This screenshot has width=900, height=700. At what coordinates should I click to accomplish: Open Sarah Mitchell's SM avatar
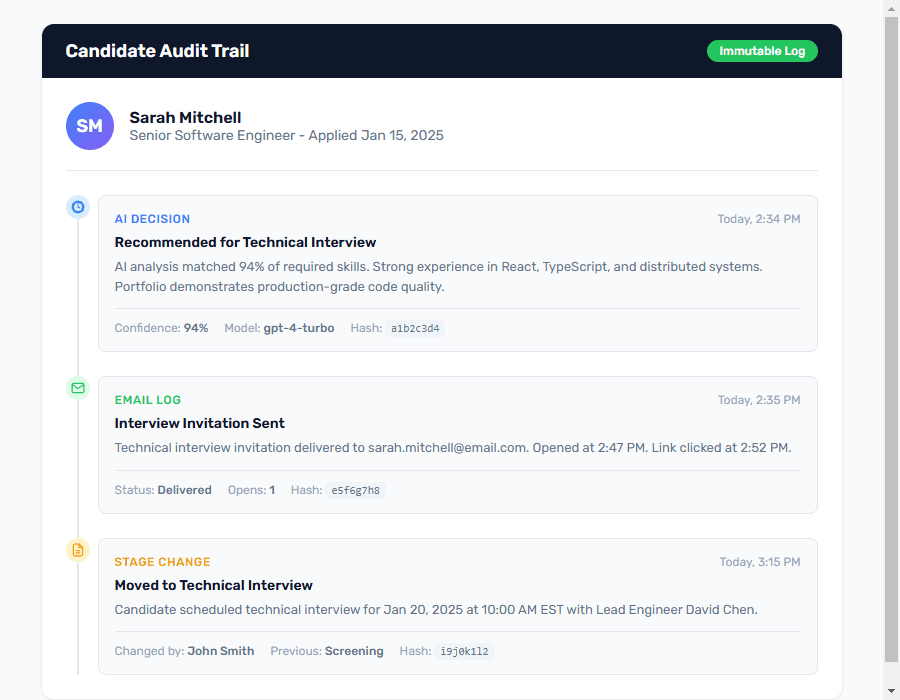point(90,126)
